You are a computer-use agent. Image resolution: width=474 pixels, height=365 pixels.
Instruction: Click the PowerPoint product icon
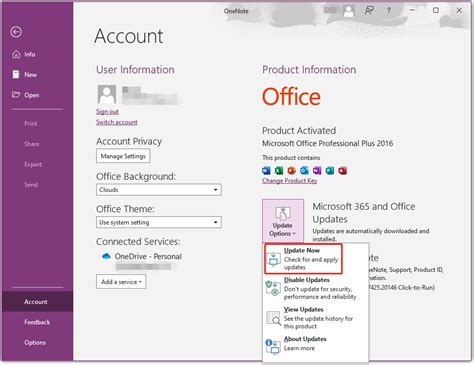click(x=292, y=171)
